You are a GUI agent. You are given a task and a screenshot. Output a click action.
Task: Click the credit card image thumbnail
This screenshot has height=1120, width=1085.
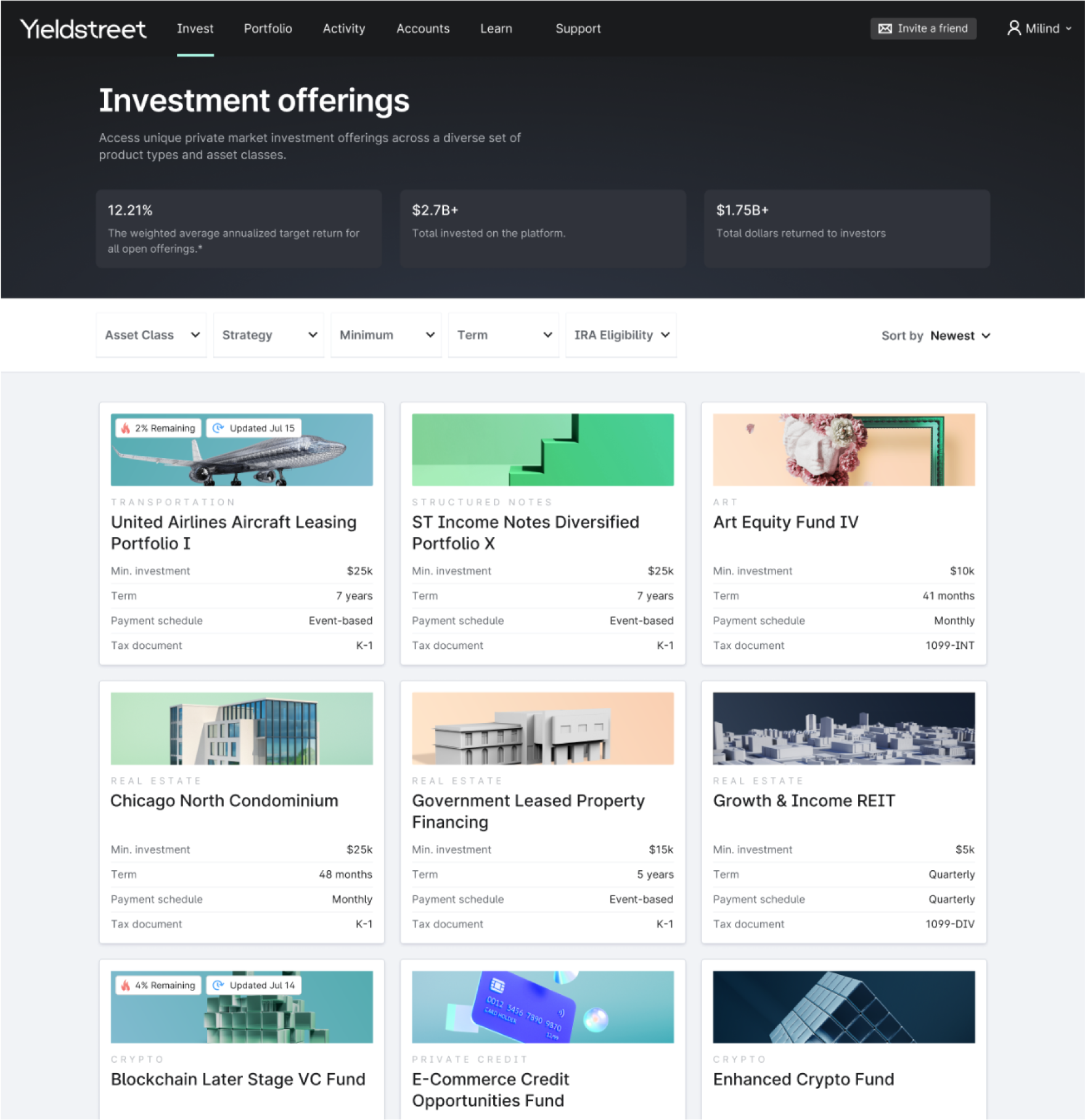click(542, 1007)
